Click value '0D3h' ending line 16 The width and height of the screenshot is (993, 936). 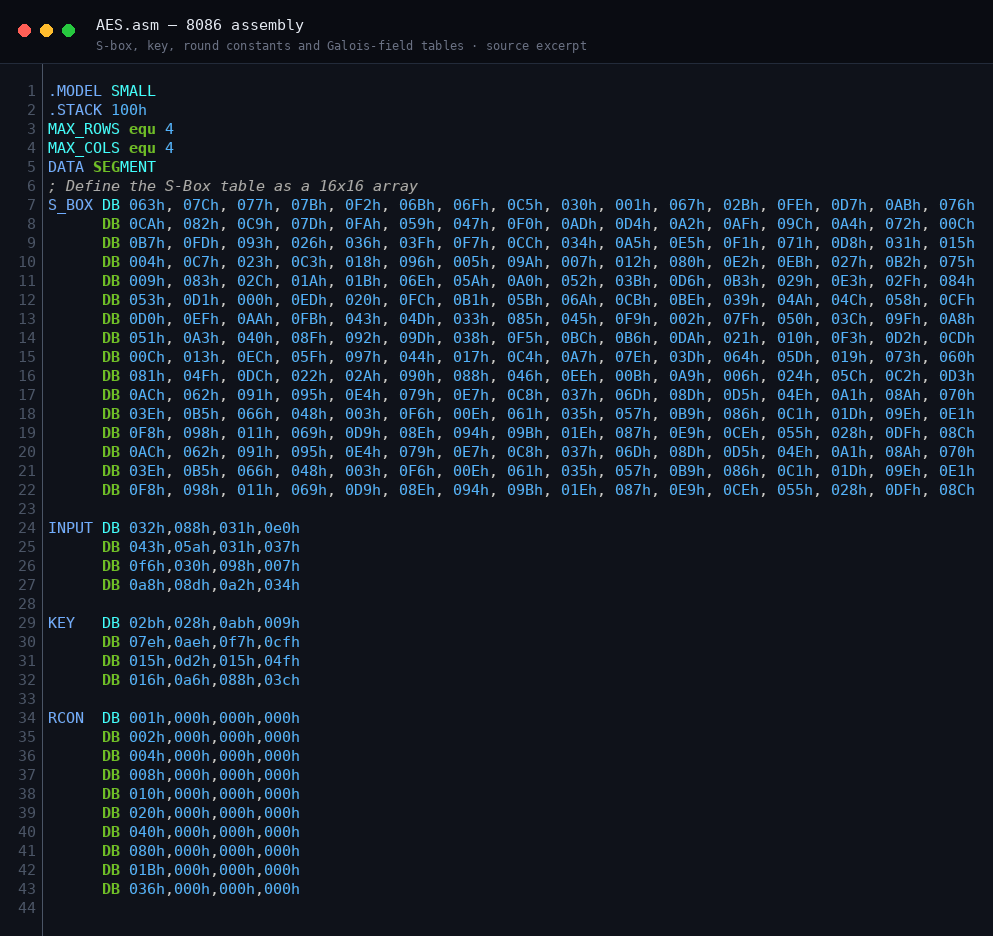956,376
